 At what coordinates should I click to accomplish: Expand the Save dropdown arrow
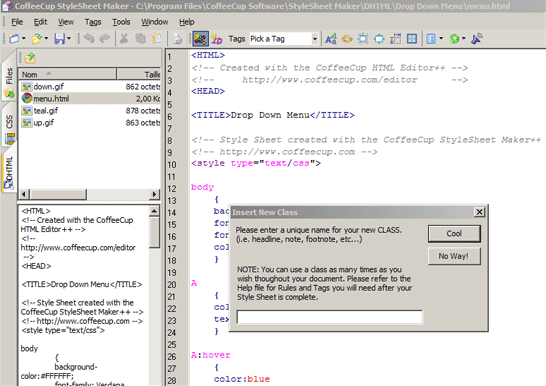pos(69,38)
